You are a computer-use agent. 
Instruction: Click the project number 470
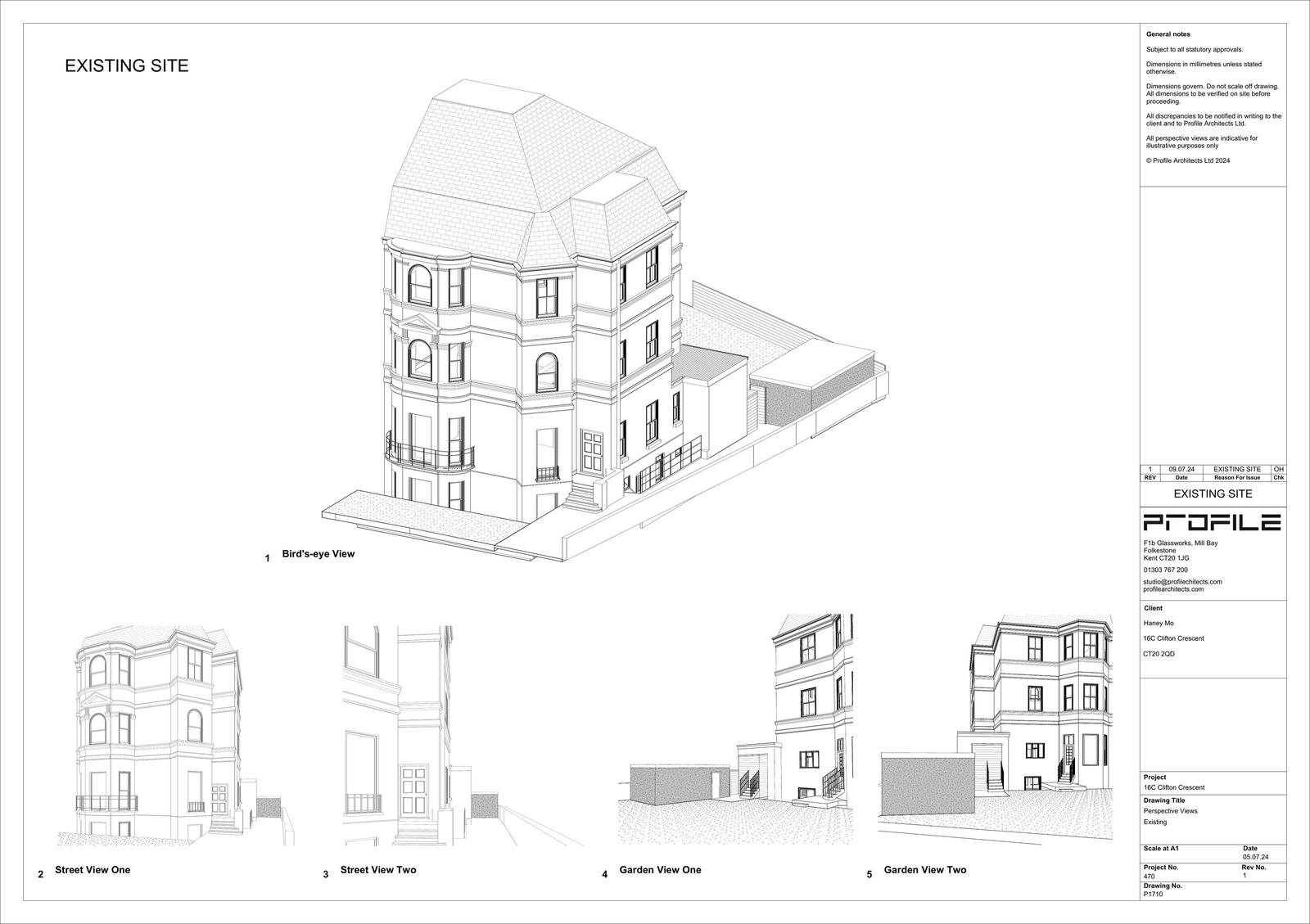click(x=1149, y=876)
